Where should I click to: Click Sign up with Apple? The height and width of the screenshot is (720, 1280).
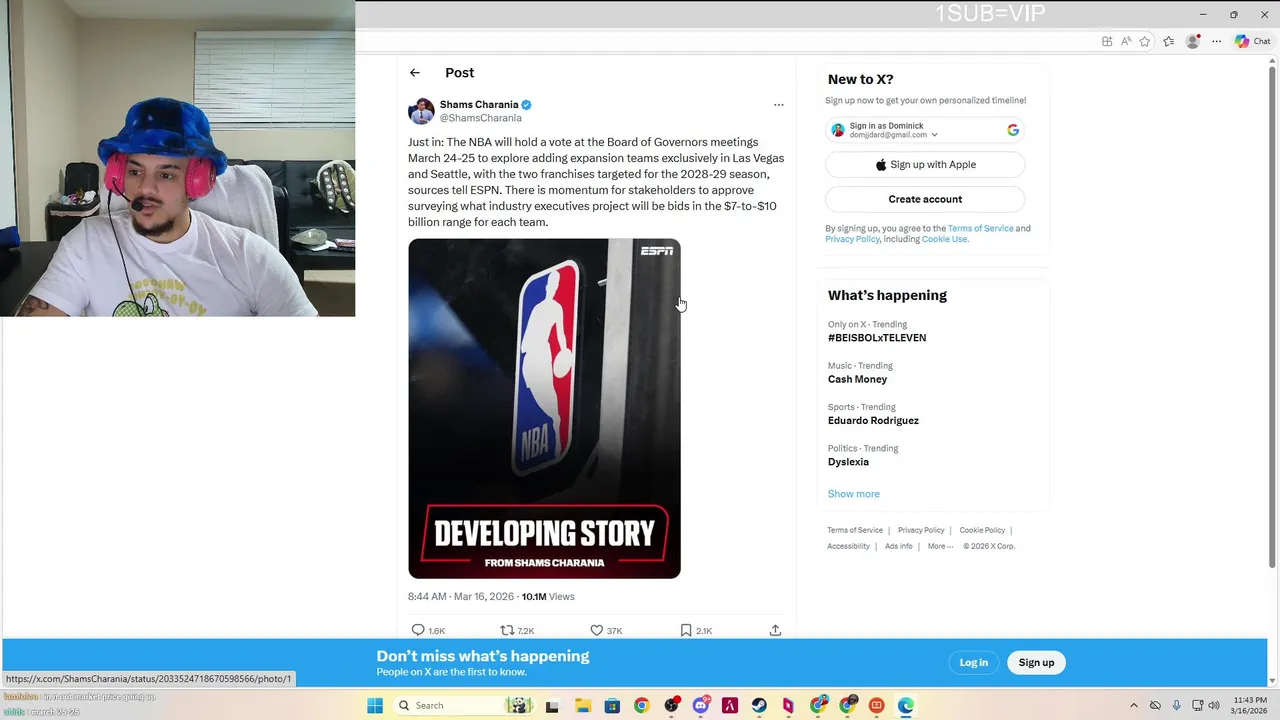coord(925,165)
